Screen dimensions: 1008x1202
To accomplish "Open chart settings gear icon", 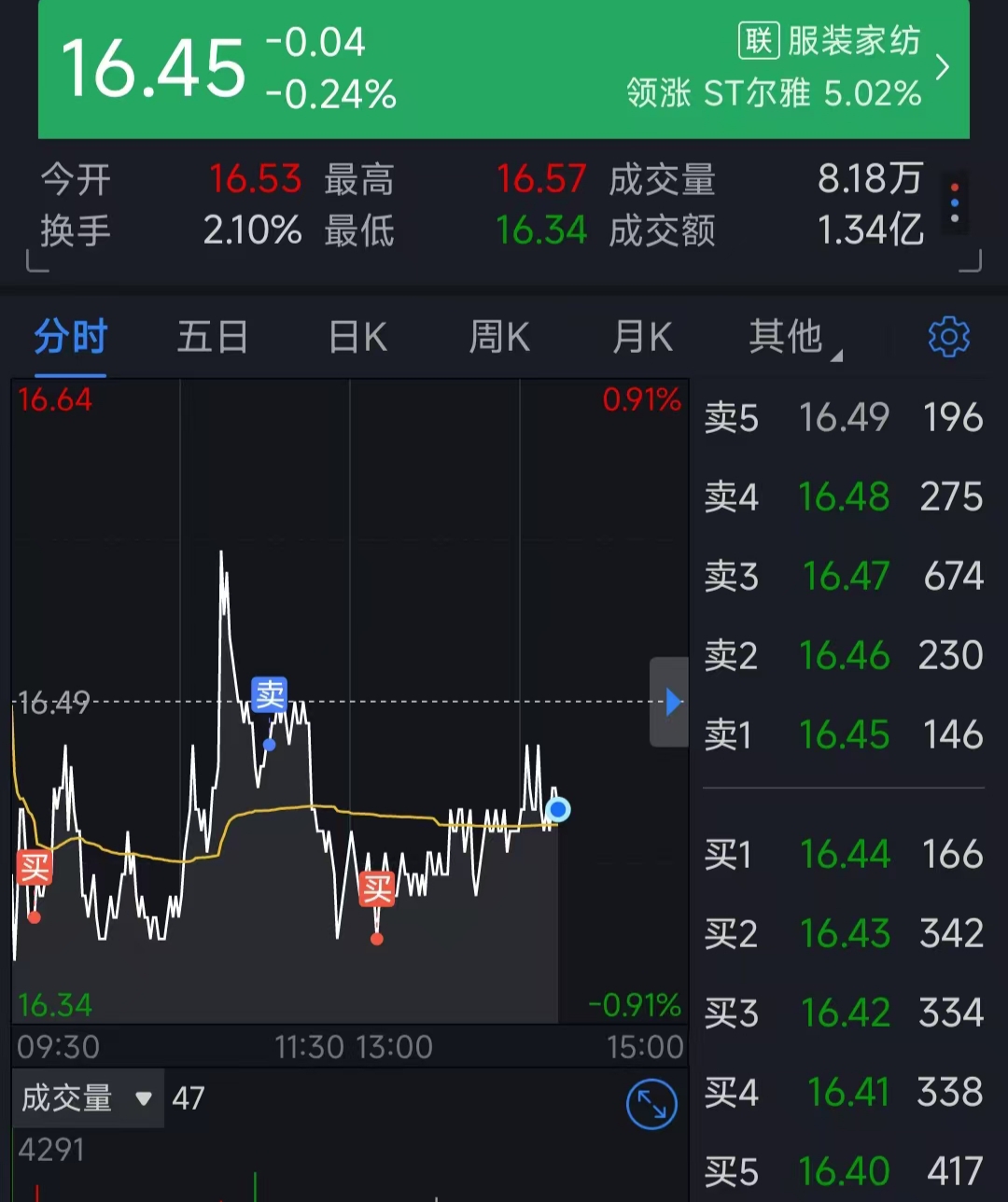I will click(949, 337).
